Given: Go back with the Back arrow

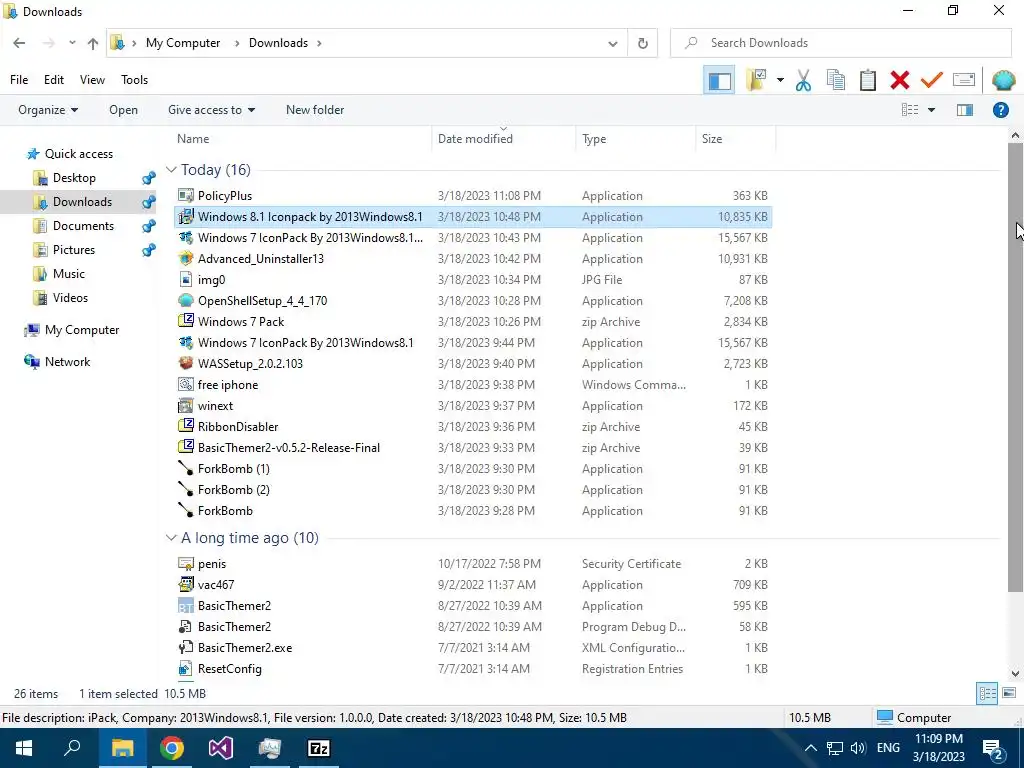Looking at the screenshot, I should (19, 43).
